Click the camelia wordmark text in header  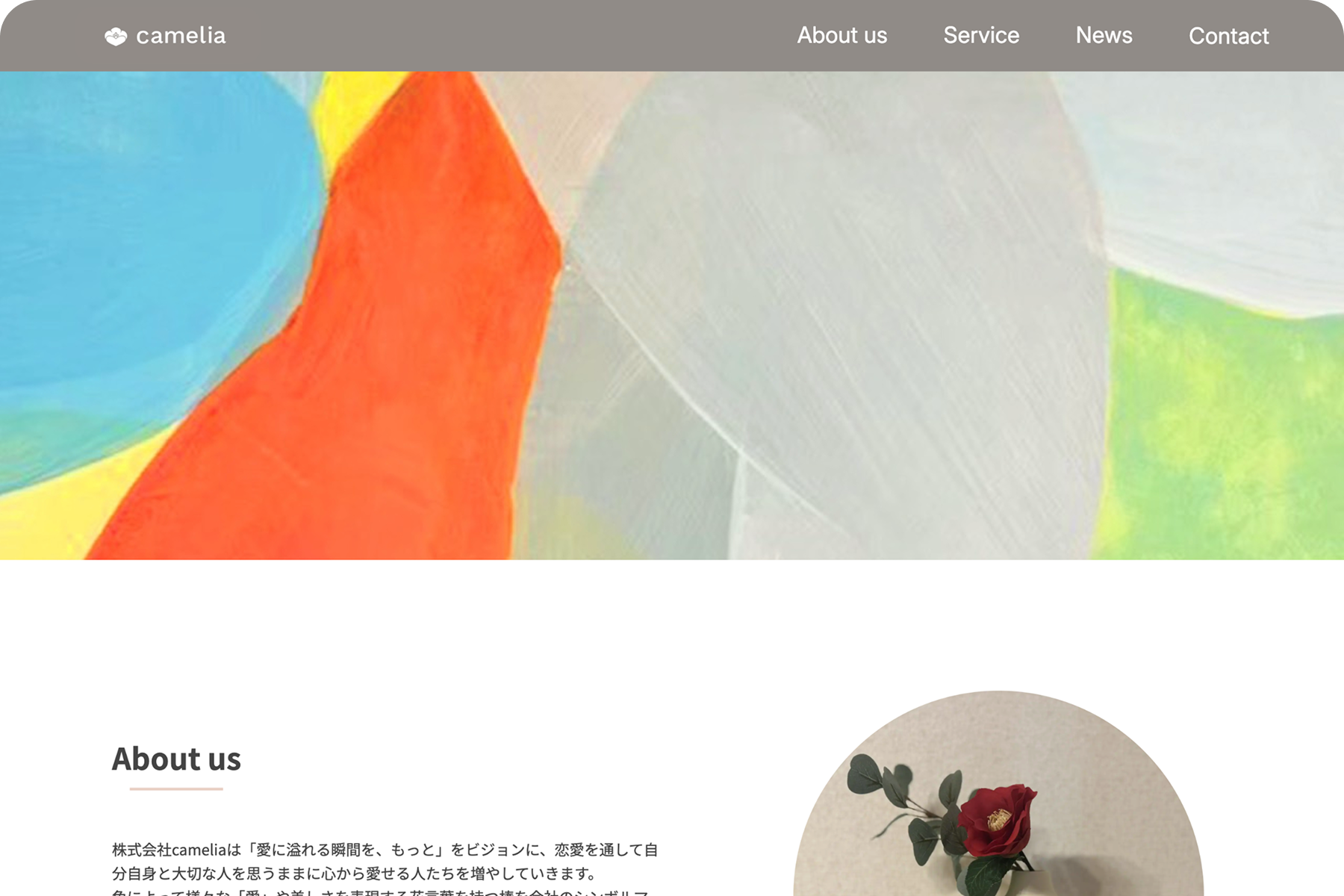(x=181, y=36)
